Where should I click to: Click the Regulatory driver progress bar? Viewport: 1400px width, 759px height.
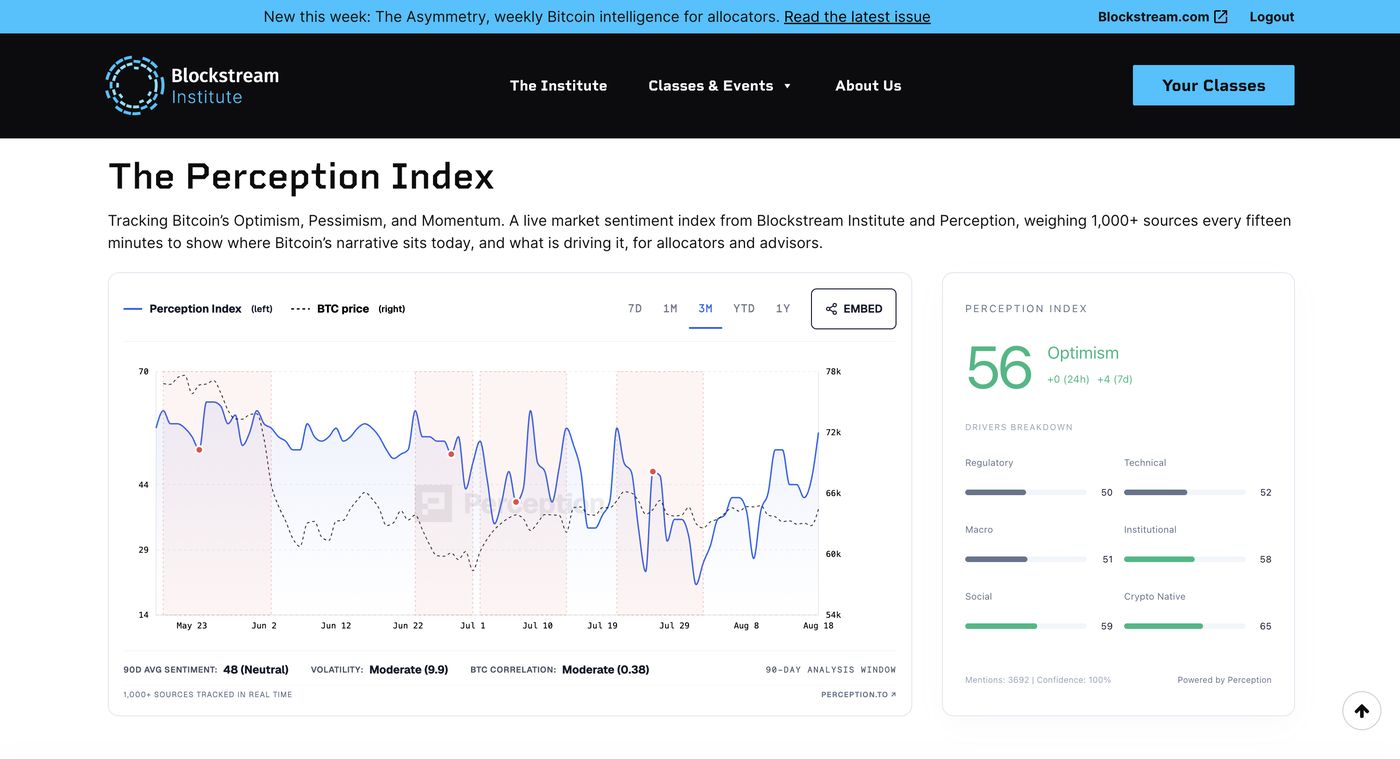[x=1025, y=492]
